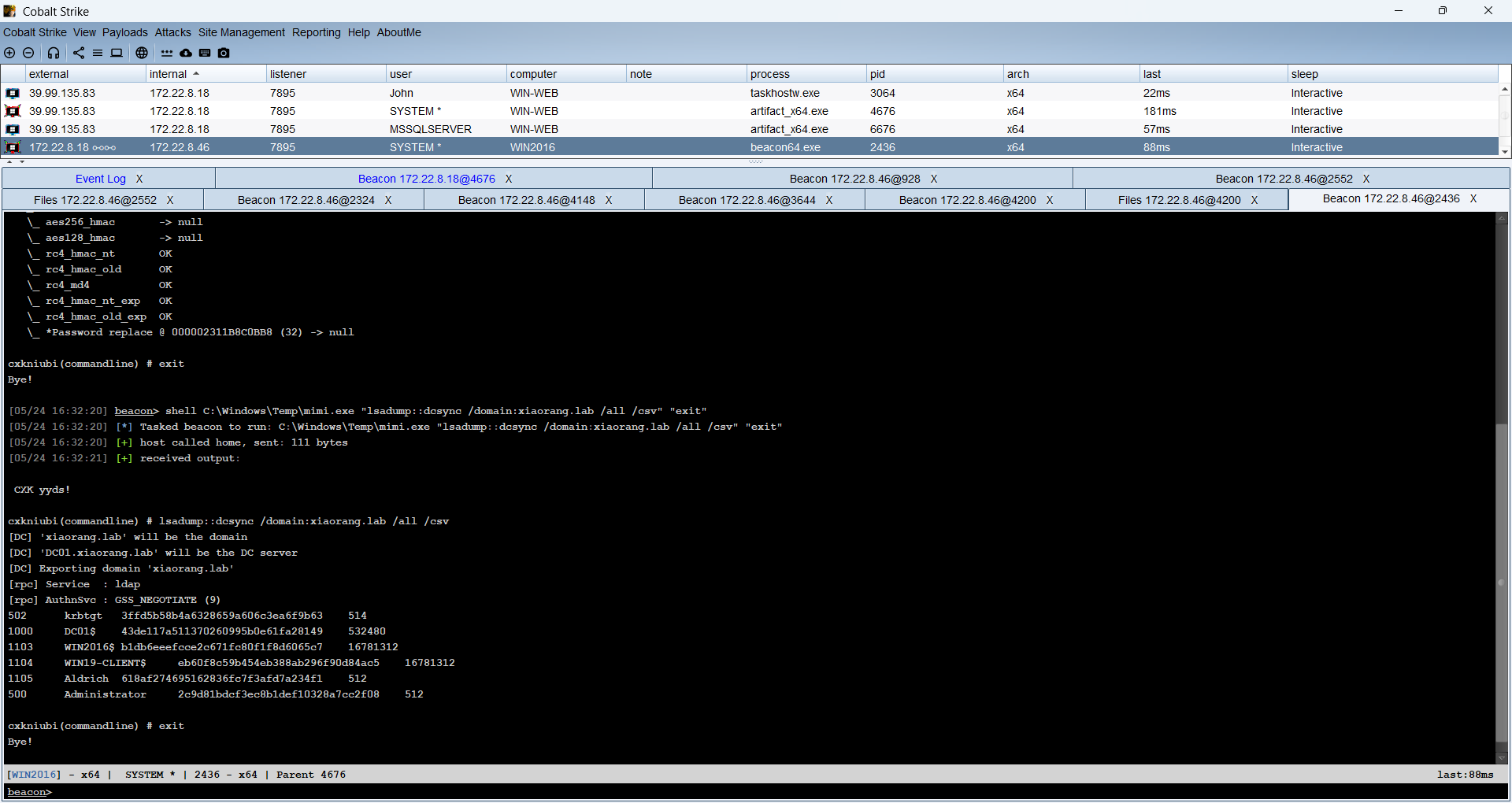
Task: Sort sessions by note column header
Action: (x=687, y=74)
